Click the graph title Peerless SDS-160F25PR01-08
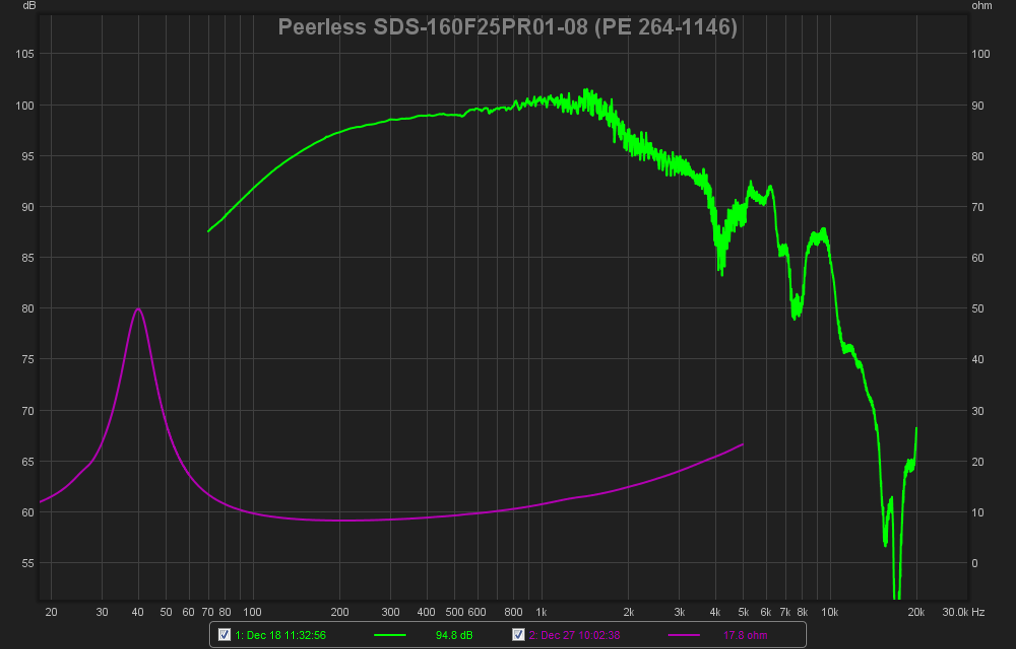 coord(508,27)
